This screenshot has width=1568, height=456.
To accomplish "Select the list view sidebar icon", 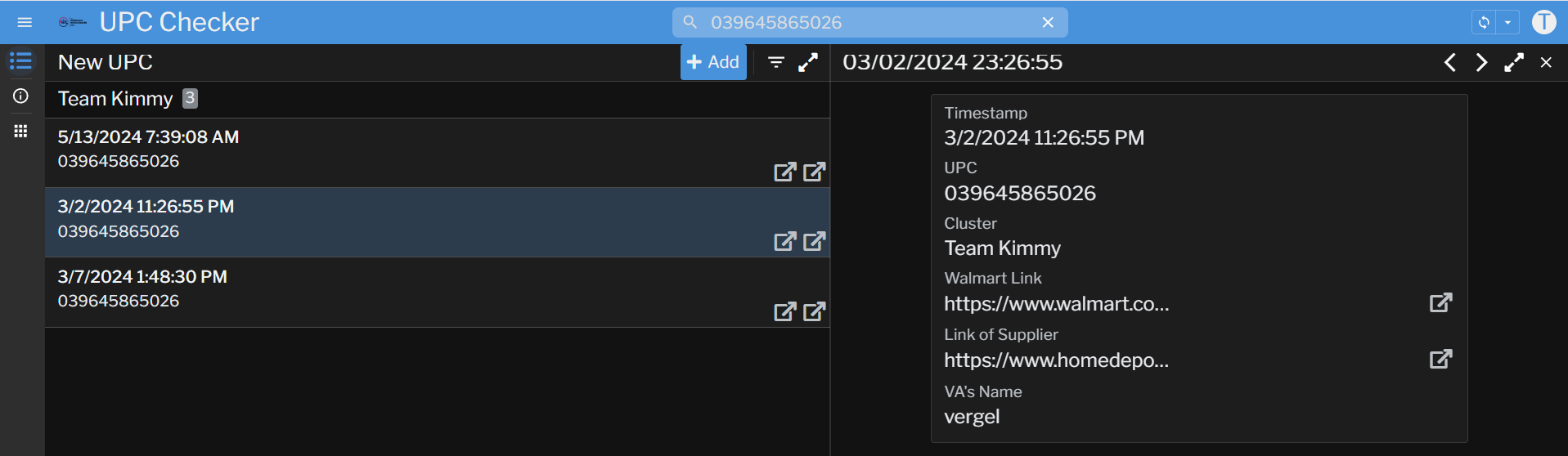I will coord(20,61).
